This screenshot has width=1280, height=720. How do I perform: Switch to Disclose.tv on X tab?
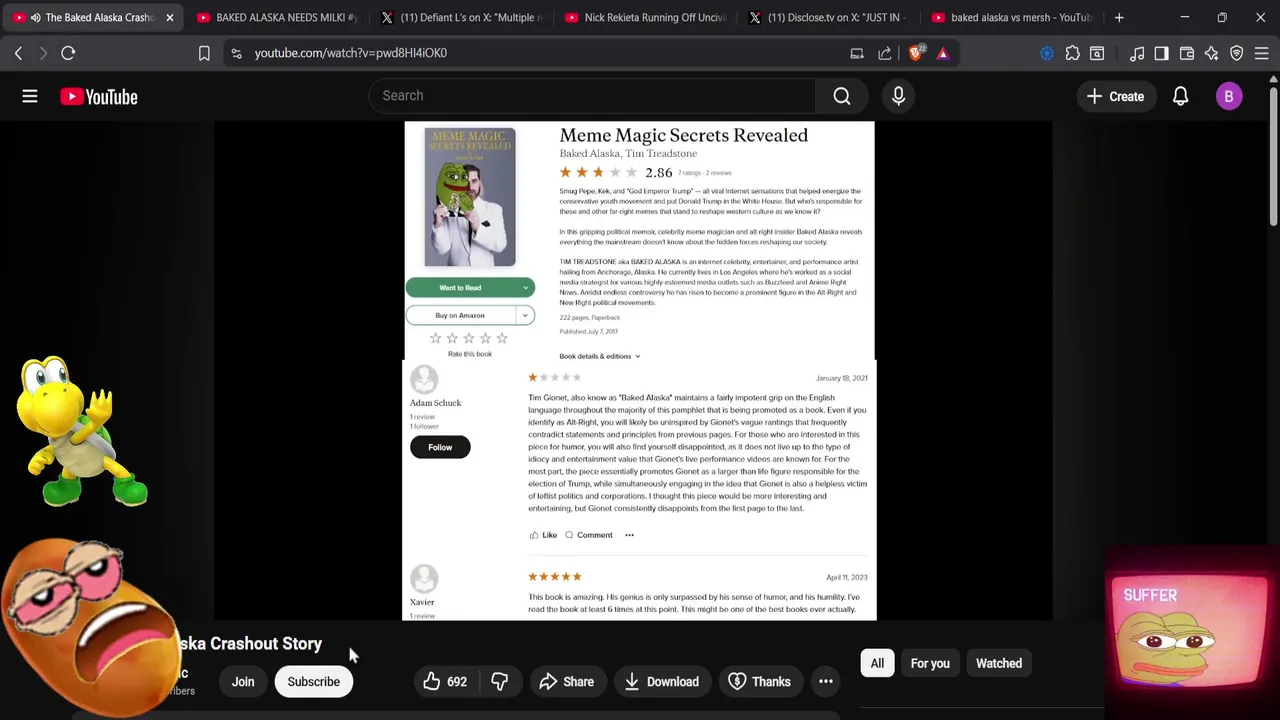(830, 17)
